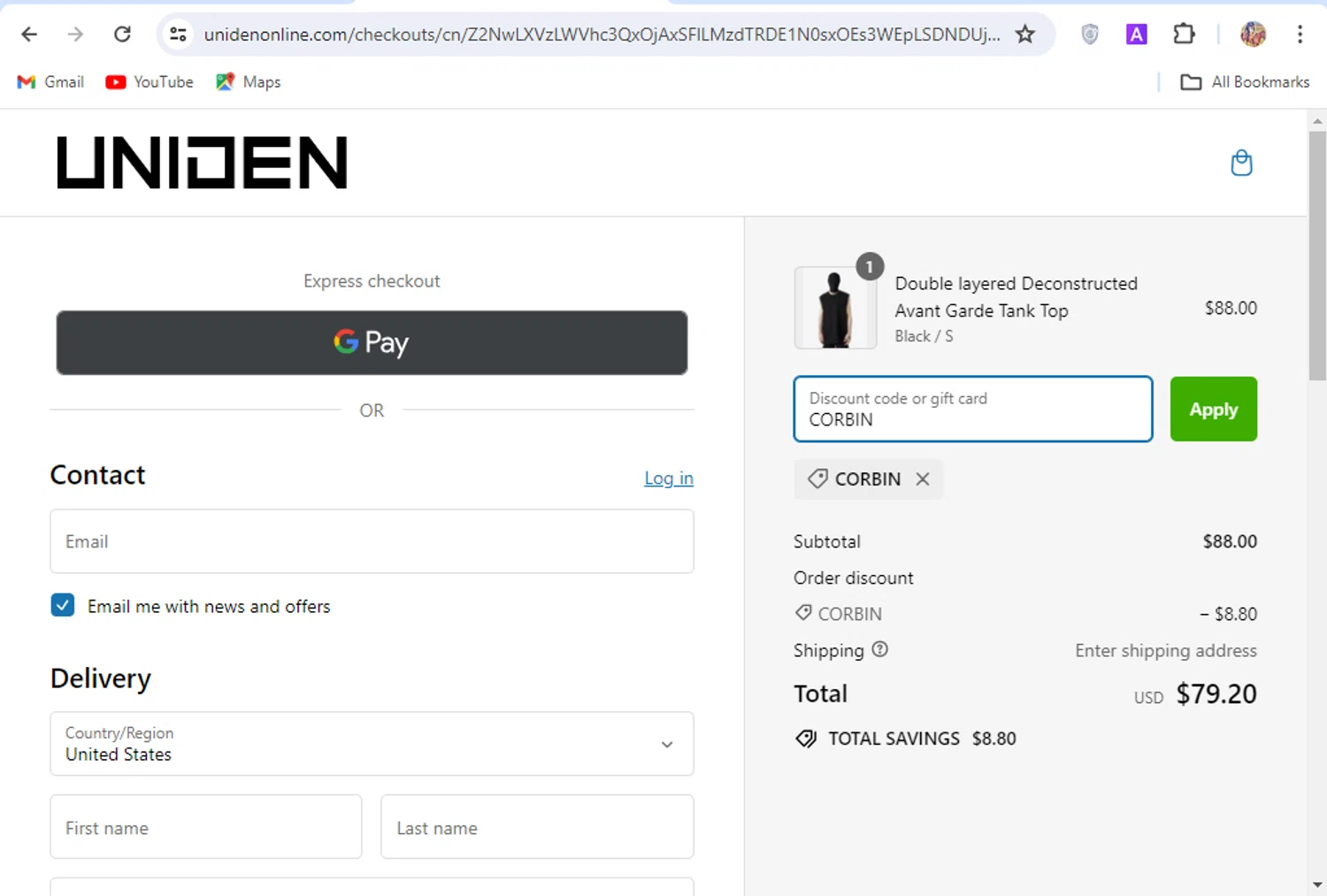Image resolution: width=1327 pixels, height=896 pixels.
Task: Click the Log in link
Action: 669,479
